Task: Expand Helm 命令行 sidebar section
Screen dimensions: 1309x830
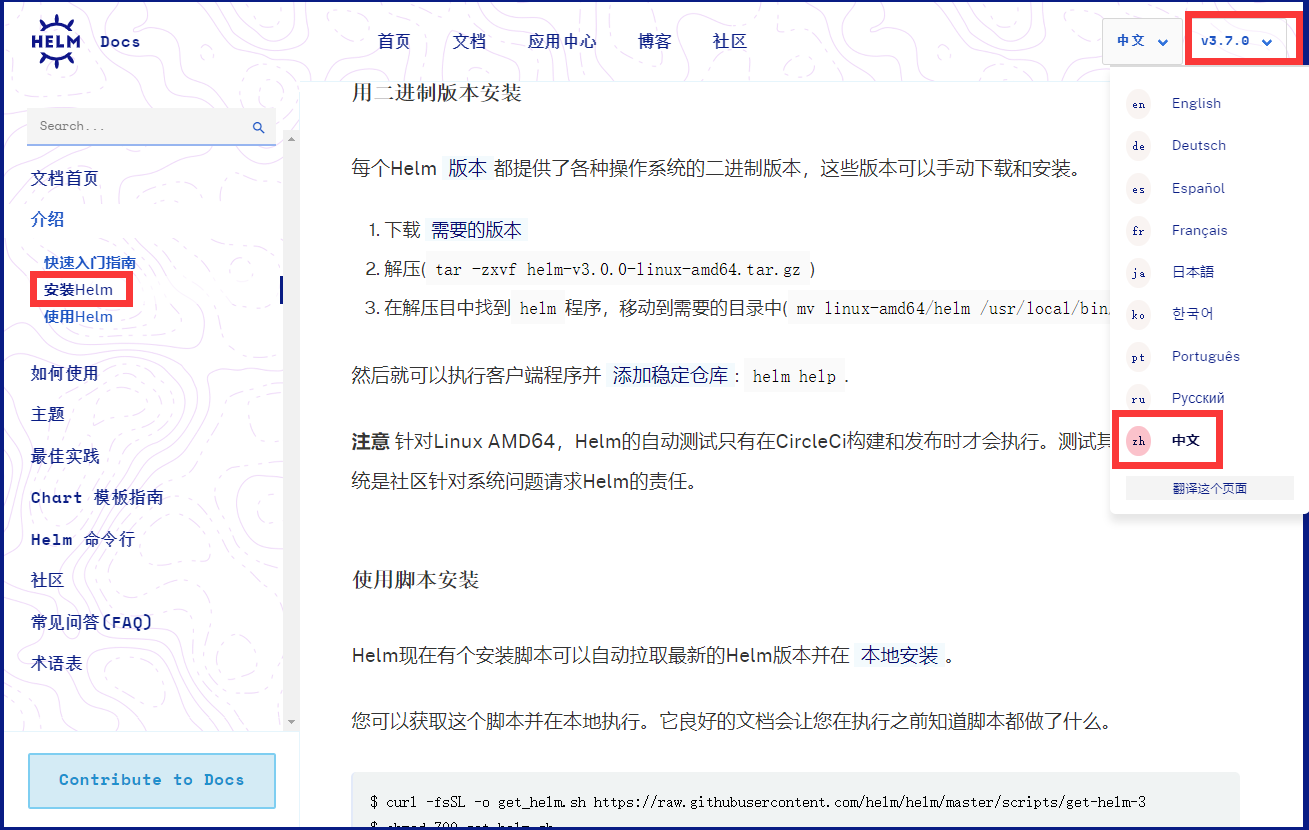Action: (83, 540)
